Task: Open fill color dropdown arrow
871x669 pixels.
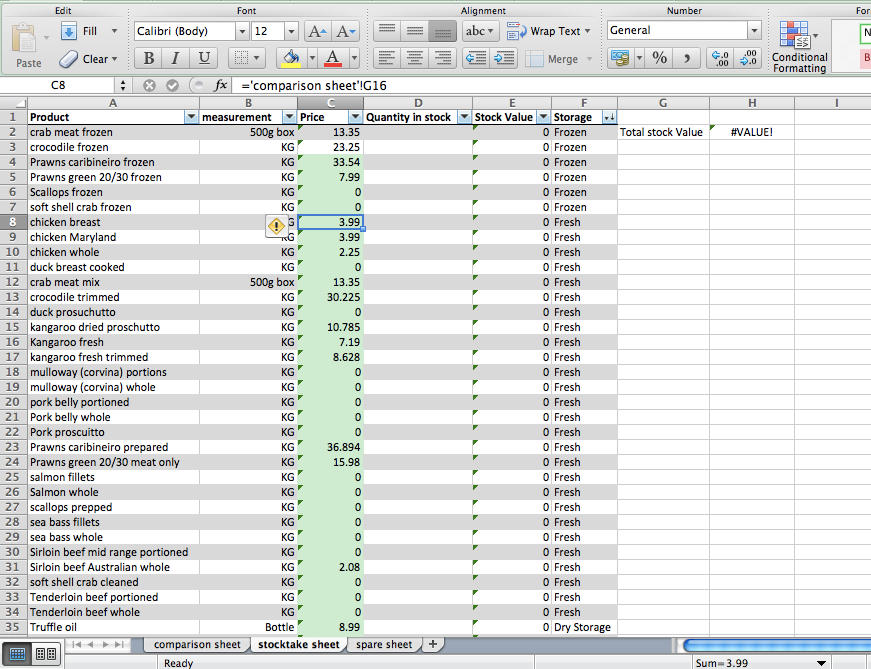Action: (x=312, y=58)
